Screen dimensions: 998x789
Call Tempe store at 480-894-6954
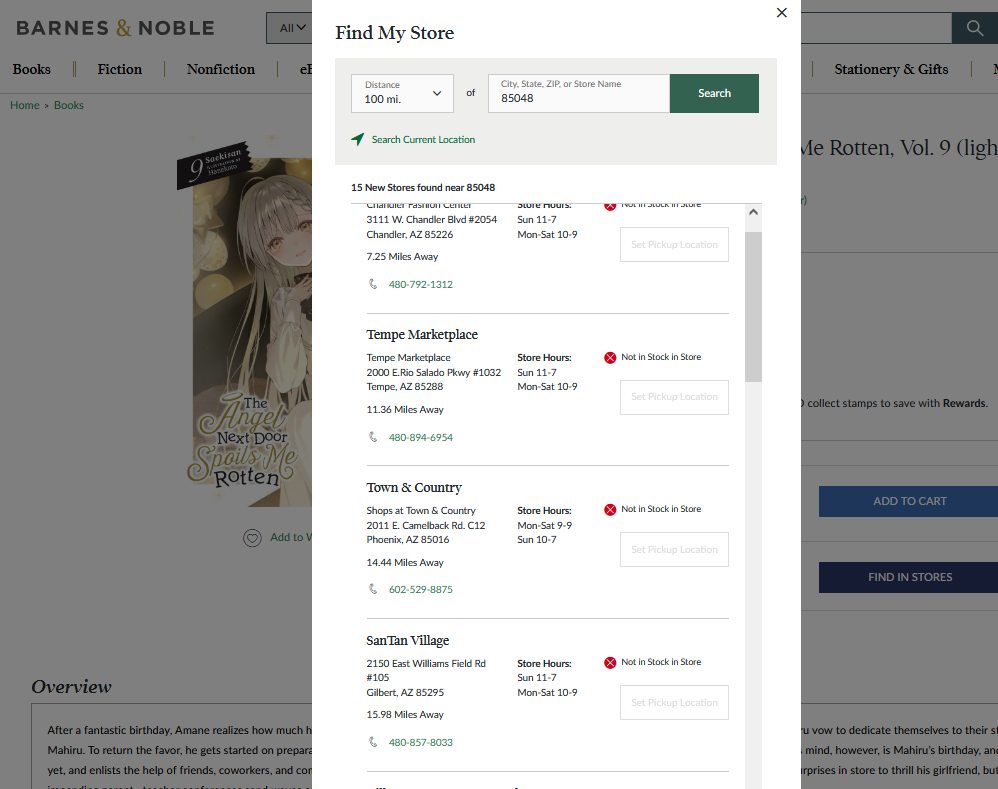coord(421,437)
